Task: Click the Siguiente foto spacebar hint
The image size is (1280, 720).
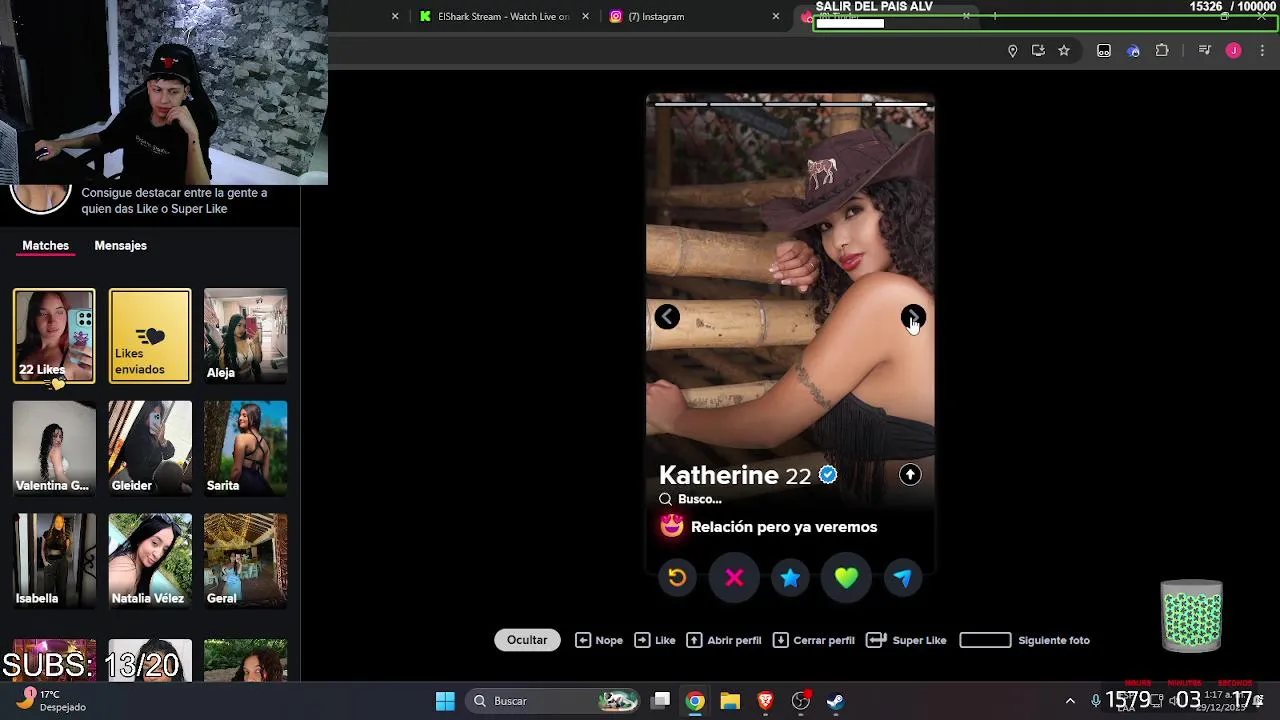Action: (x=1024, y=640)
